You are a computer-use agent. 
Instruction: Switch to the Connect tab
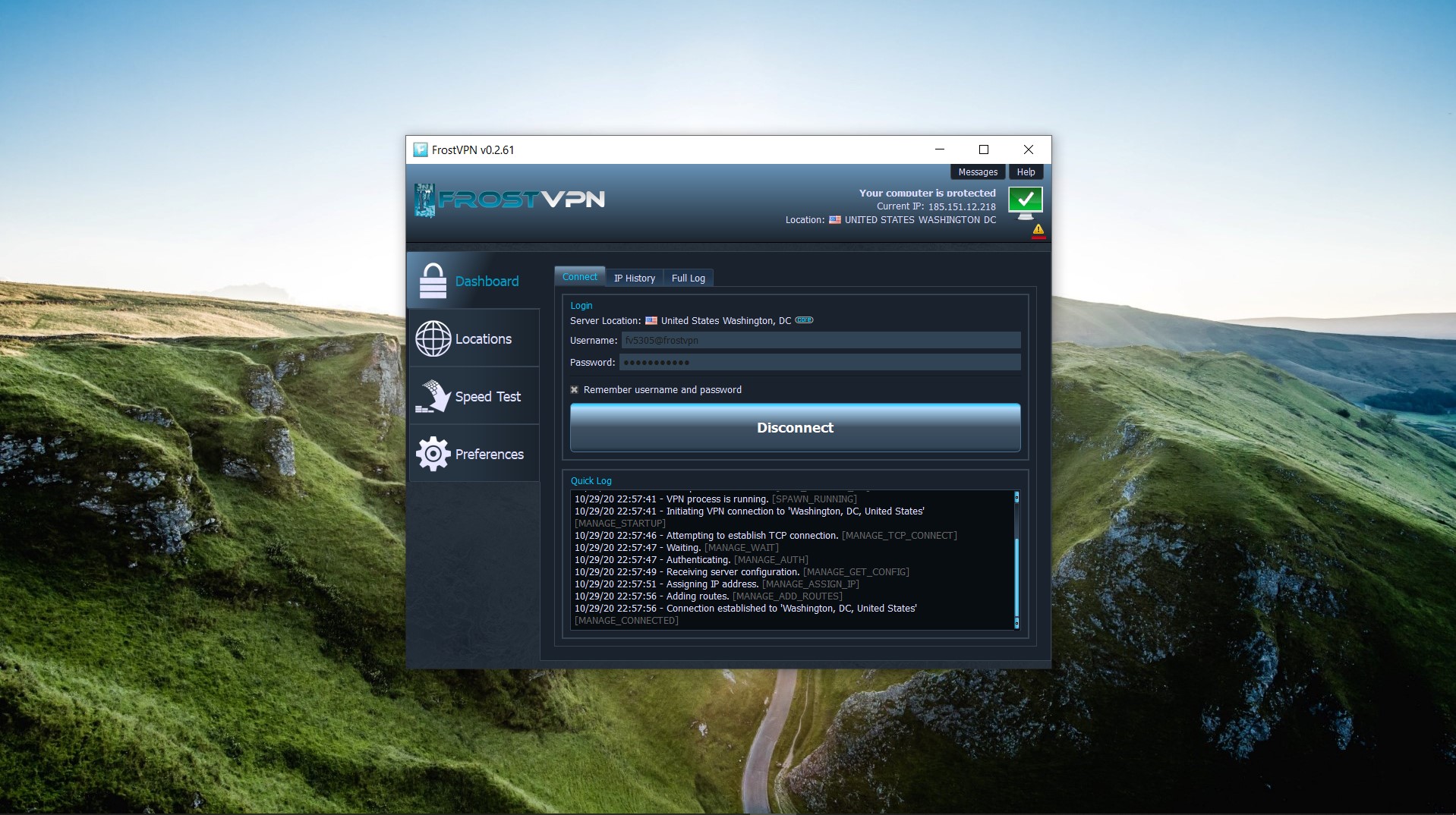(x=580, y=277)
